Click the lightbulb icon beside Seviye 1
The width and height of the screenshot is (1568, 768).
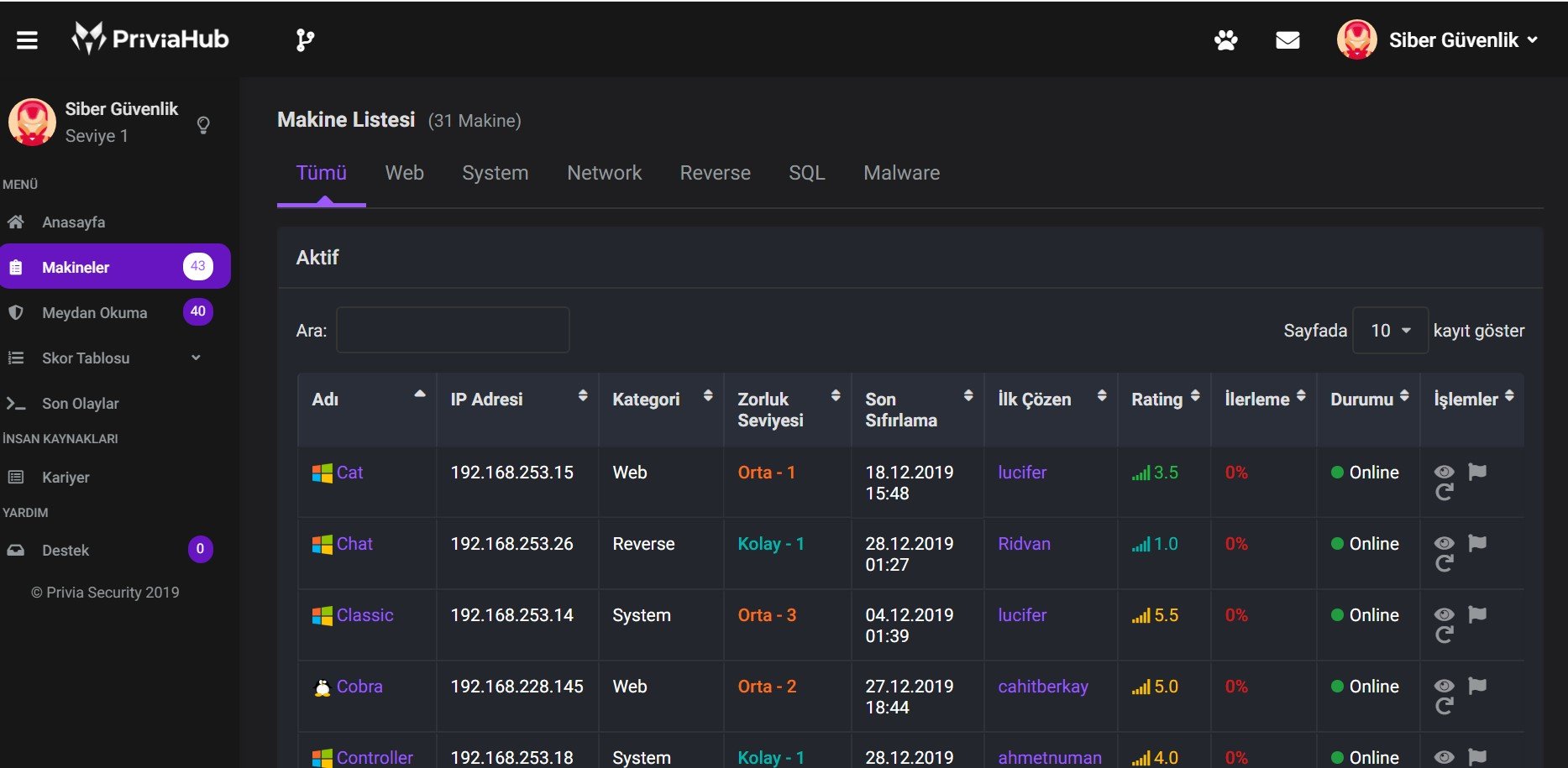203,125
